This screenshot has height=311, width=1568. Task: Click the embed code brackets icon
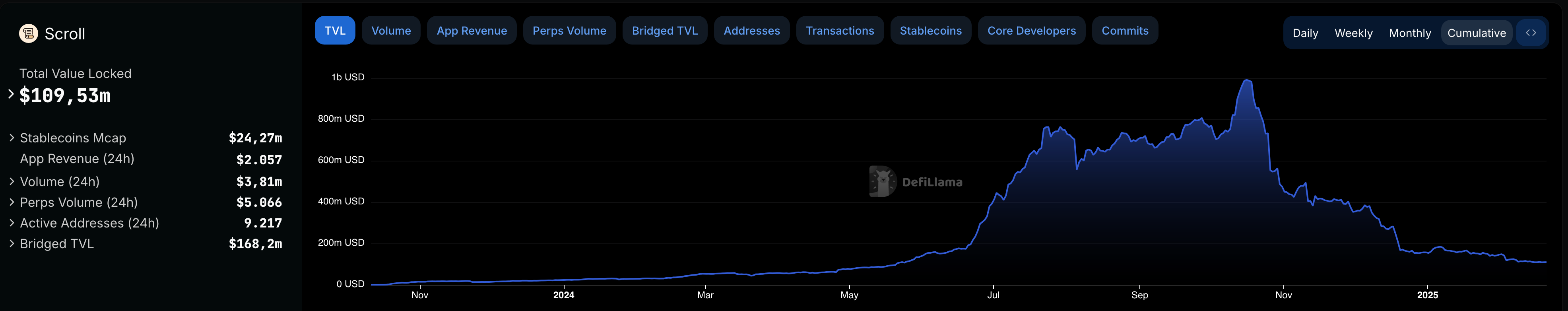point(1530,33)
